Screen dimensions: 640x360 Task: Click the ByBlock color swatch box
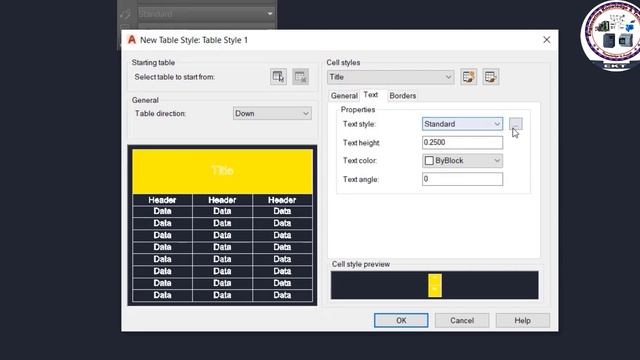click(429, 161)
